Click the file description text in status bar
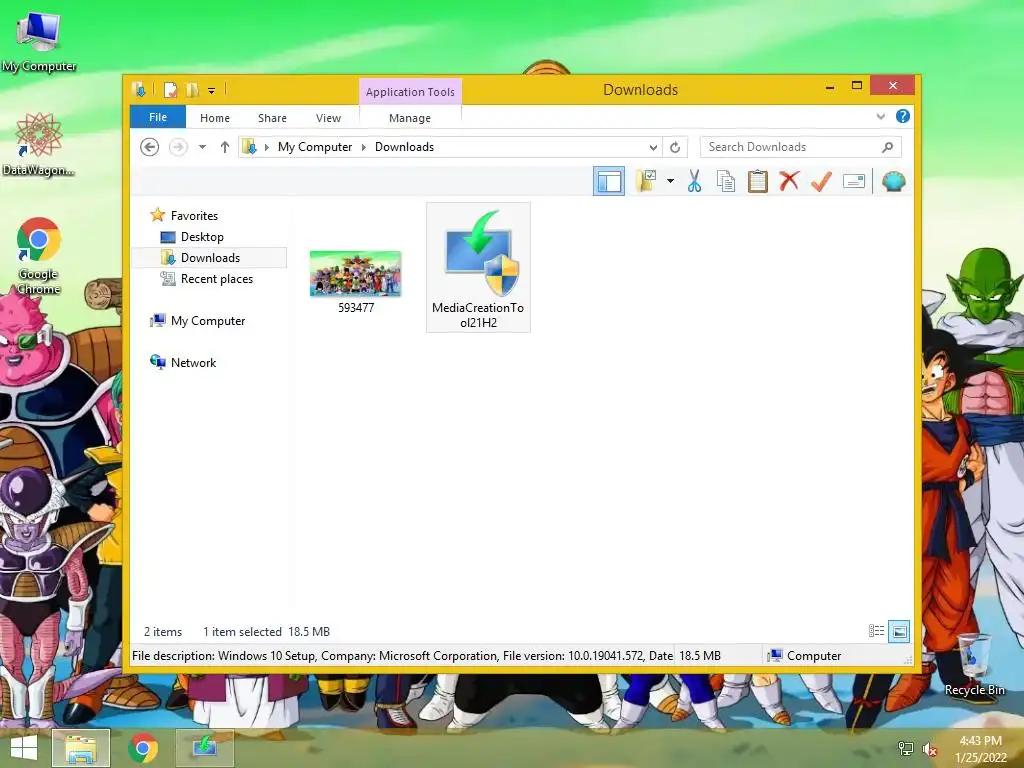 click(x=402, y=656)
